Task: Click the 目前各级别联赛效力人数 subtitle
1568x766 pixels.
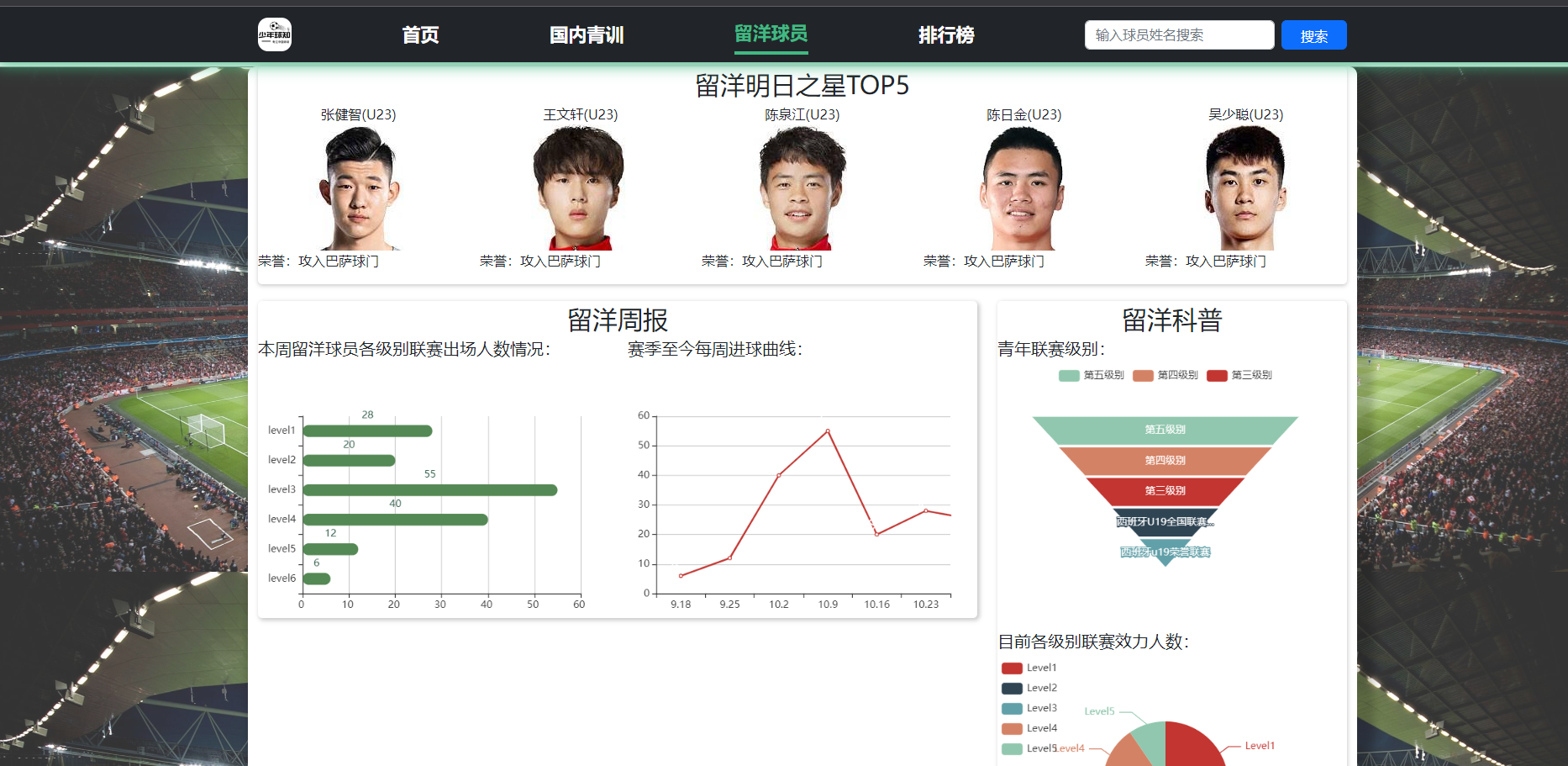Action: [1093, 642]
